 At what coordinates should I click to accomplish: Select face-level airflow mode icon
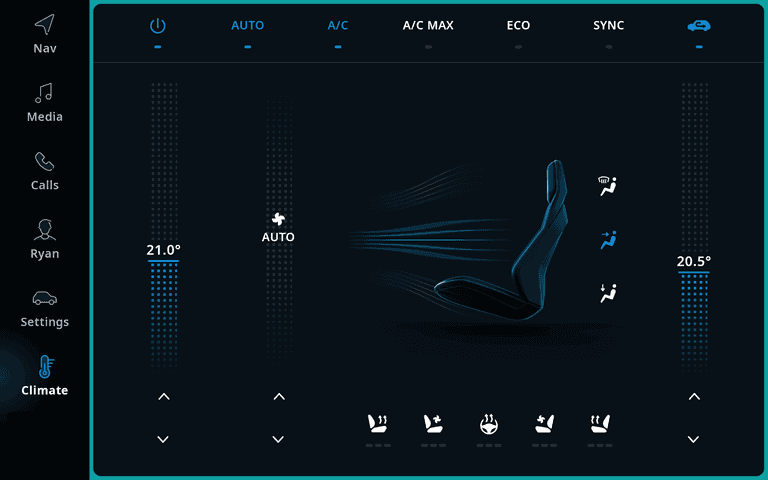click(x=608, y=240)
